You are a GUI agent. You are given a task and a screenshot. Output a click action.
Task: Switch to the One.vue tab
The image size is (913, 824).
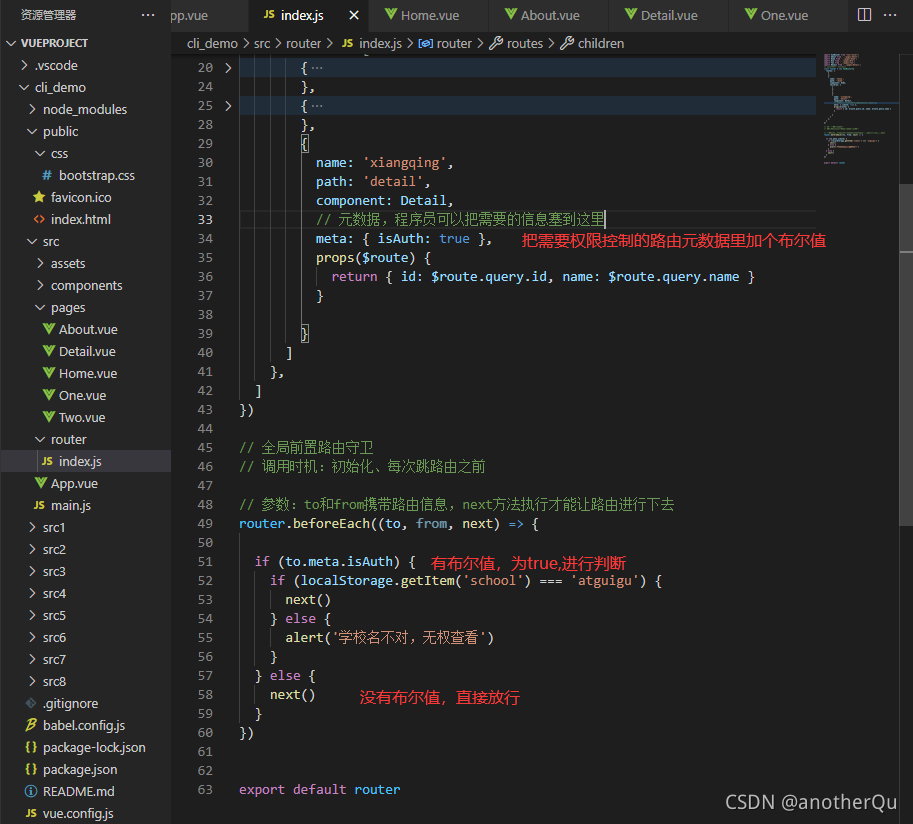(788, 16)
